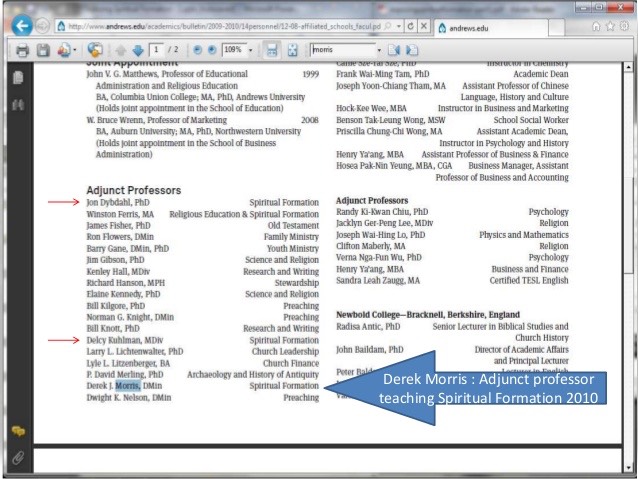Click the Save a copy floppy icon
Image resolution: width=638 pixels, height=479 pixels.
(43, 50)
